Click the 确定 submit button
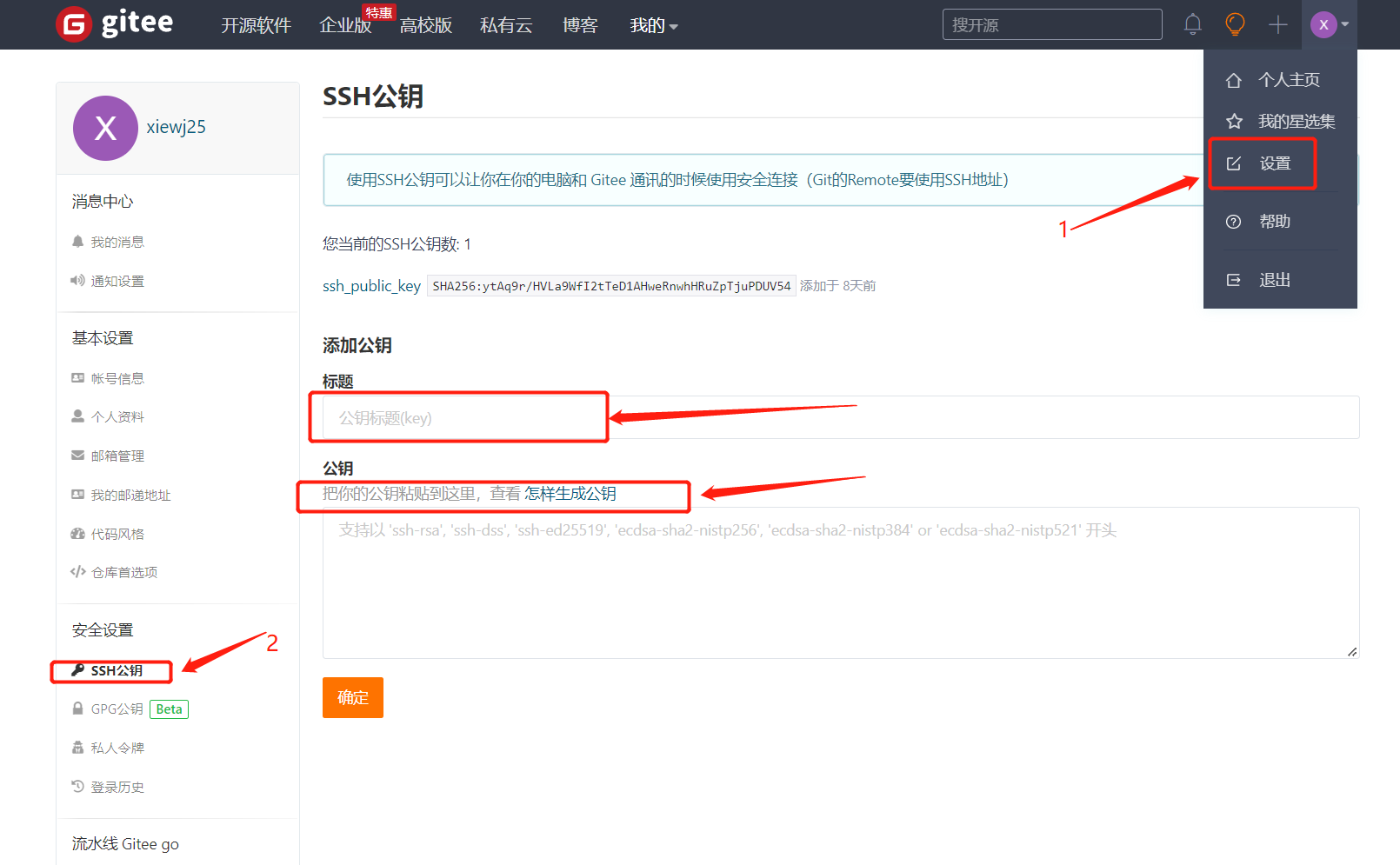The width and height of the screenshot is (1400, 865). [353, 697]
